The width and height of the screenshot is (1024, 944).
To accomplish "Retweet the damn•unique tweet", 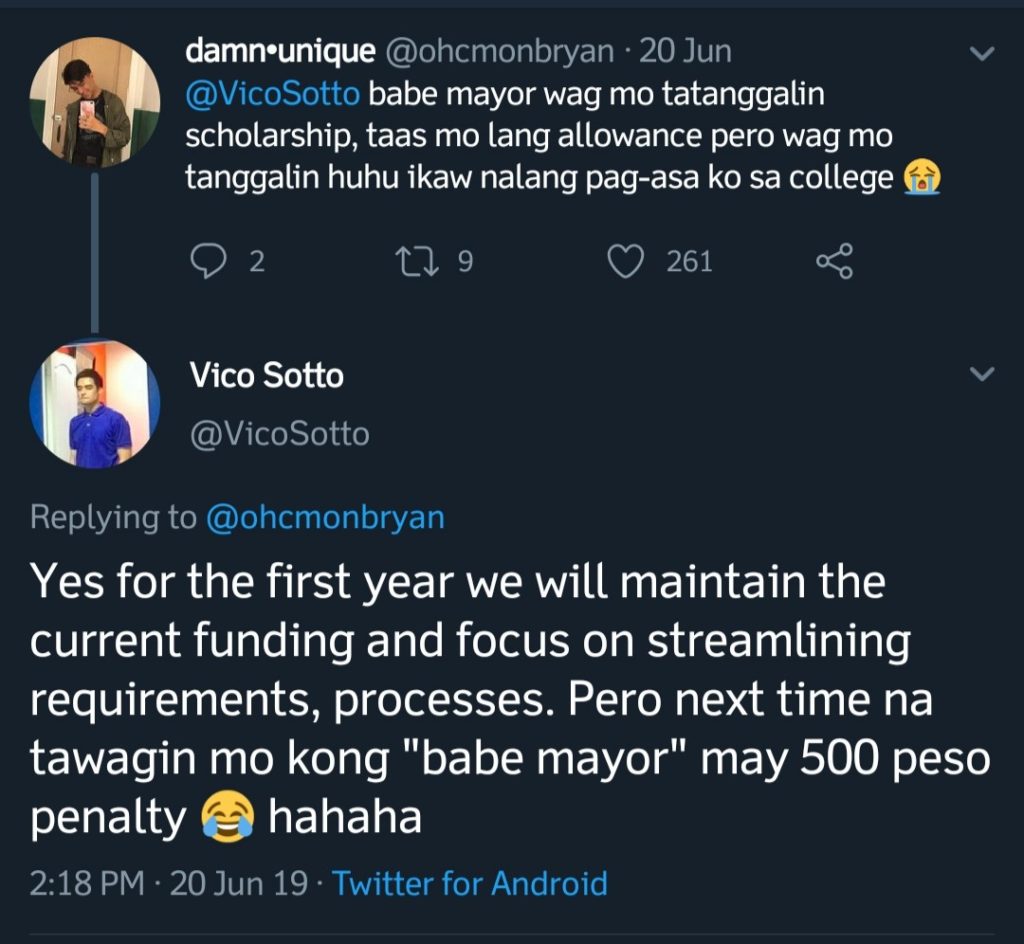I will click(x=411, y=262).
